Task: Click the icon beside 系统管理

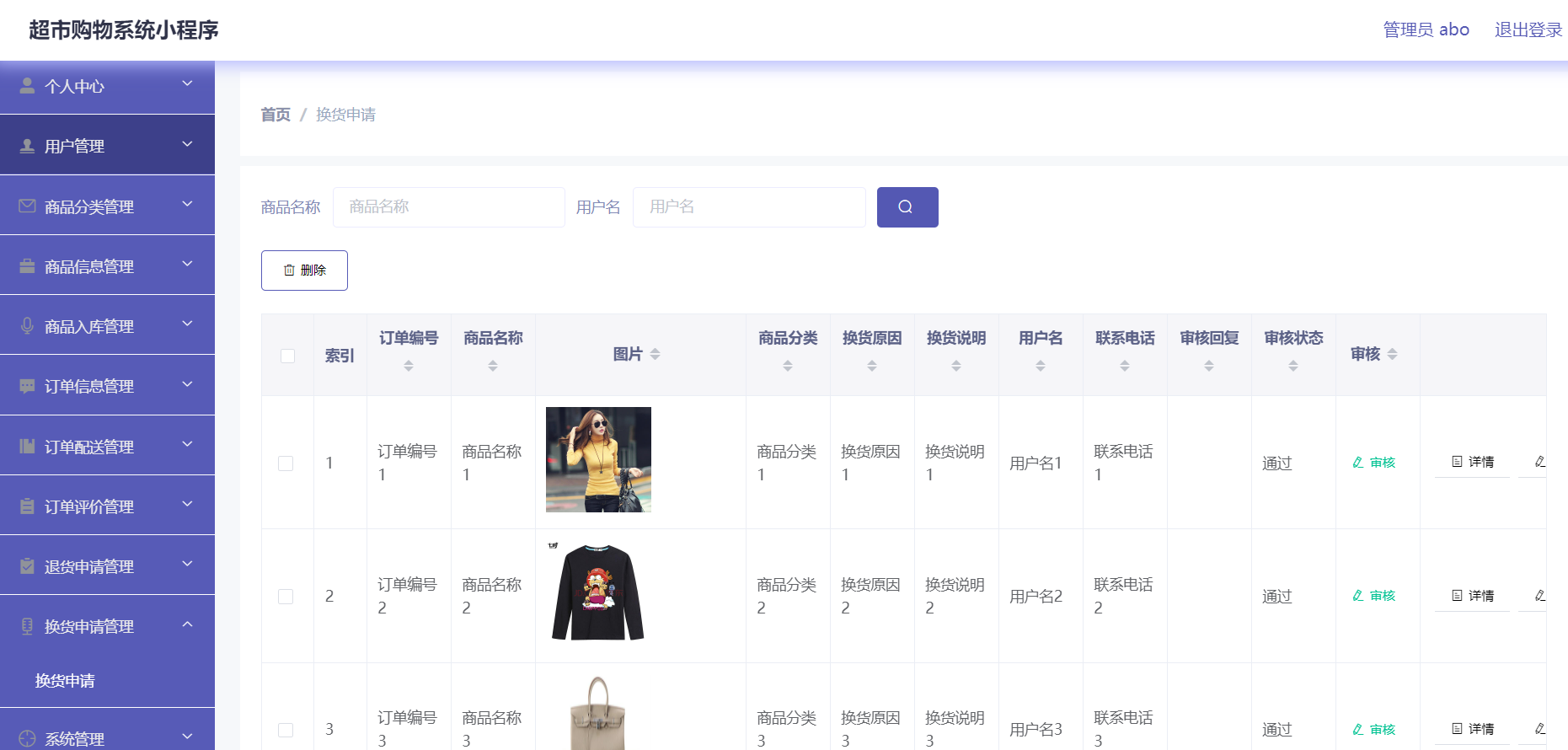Action: point(27,738)
